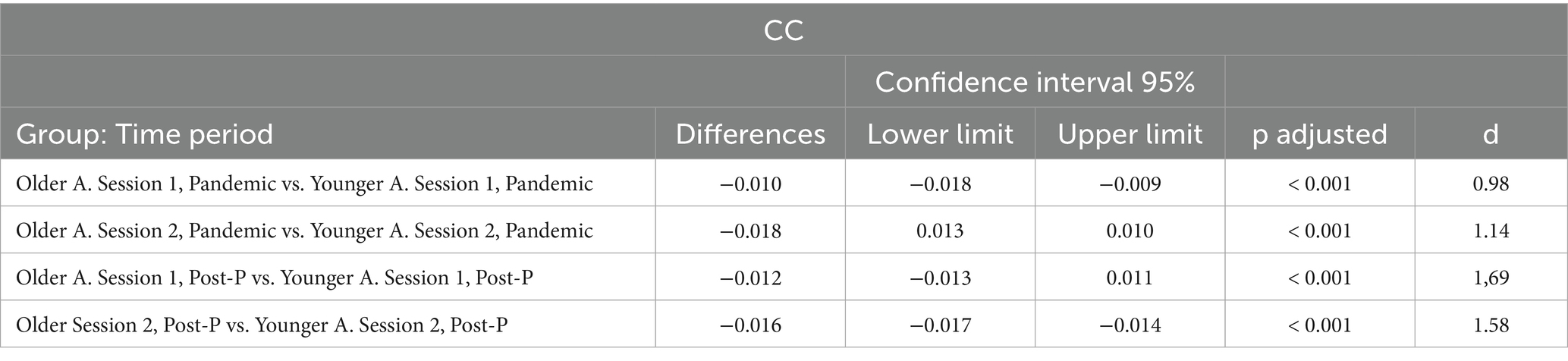Click the Older Session 2, Post-P row label
This screenshot has width=1568, height=361.
262,325
